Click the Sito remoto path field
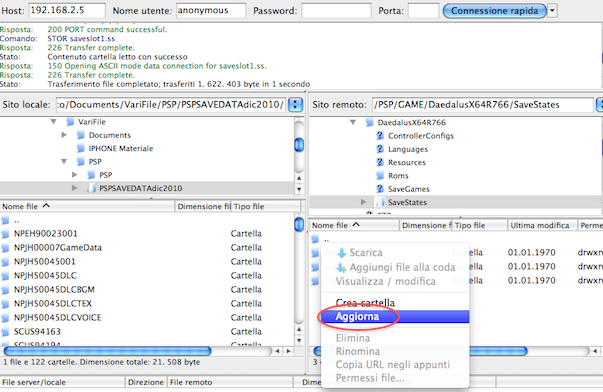This screenshot has width=603, height=392. point(482,105)
